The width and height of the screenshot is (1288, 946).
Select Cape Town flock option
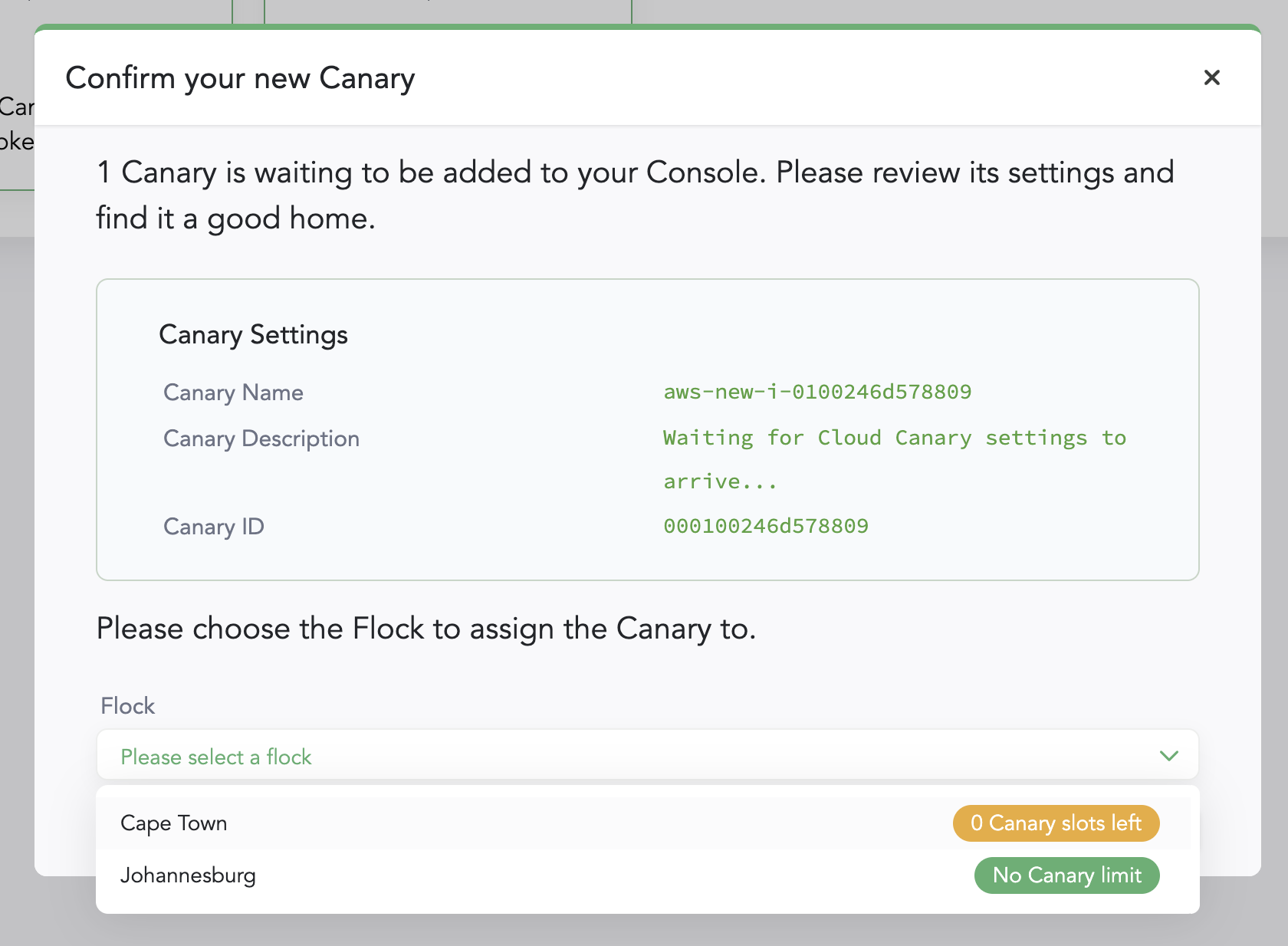coord(174,823)
